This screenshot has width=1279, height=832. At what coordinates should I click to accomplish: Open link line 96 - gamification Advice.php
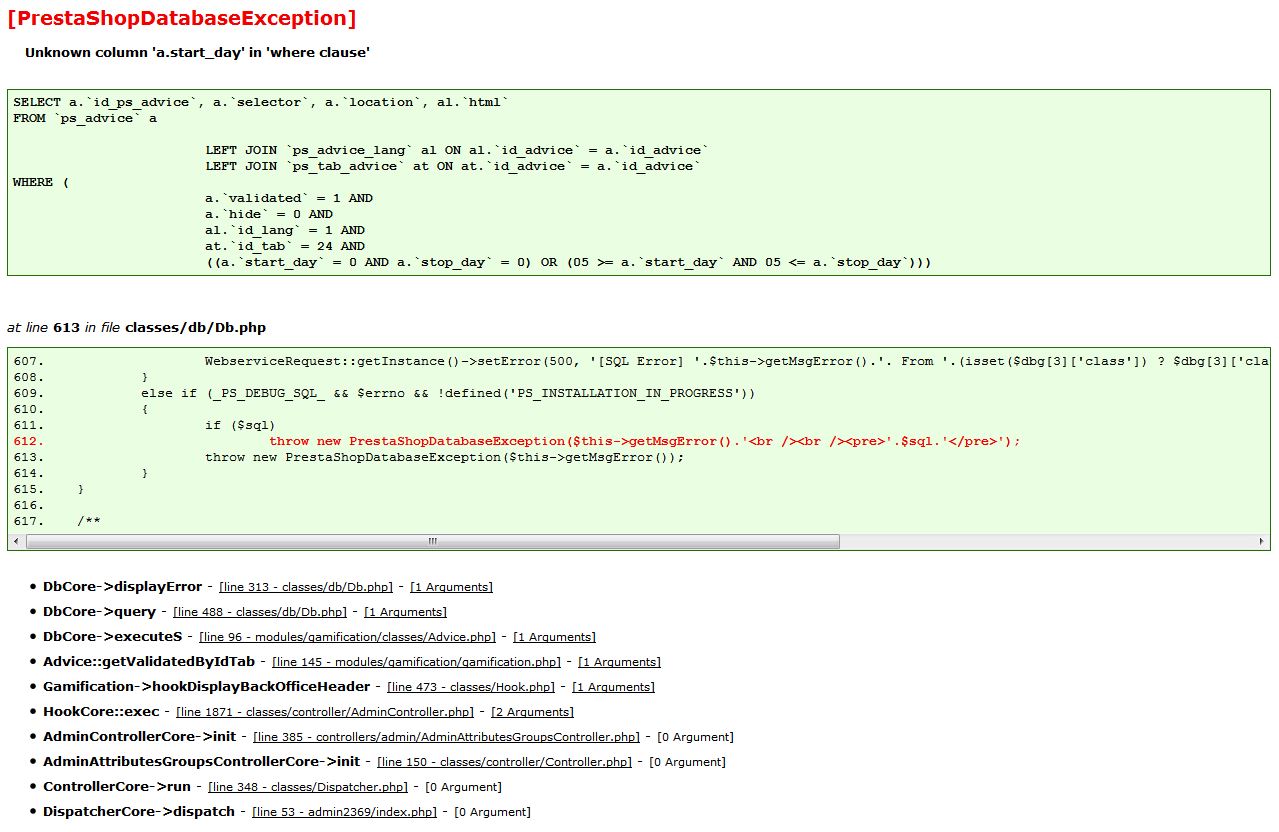[x=347, y=637]
